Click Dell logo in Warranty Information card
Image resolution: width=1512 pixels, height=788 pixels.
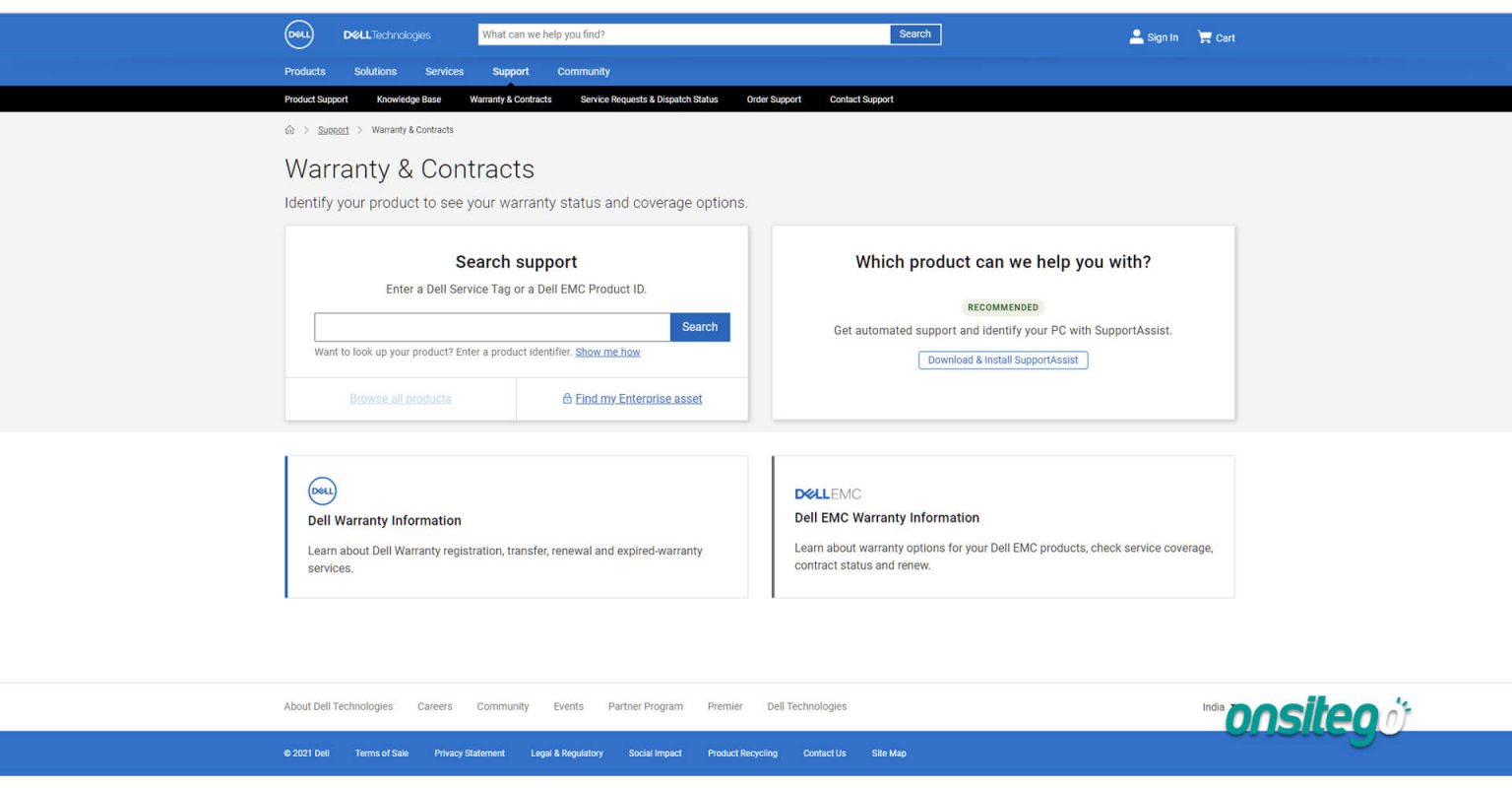coord(322,491)
